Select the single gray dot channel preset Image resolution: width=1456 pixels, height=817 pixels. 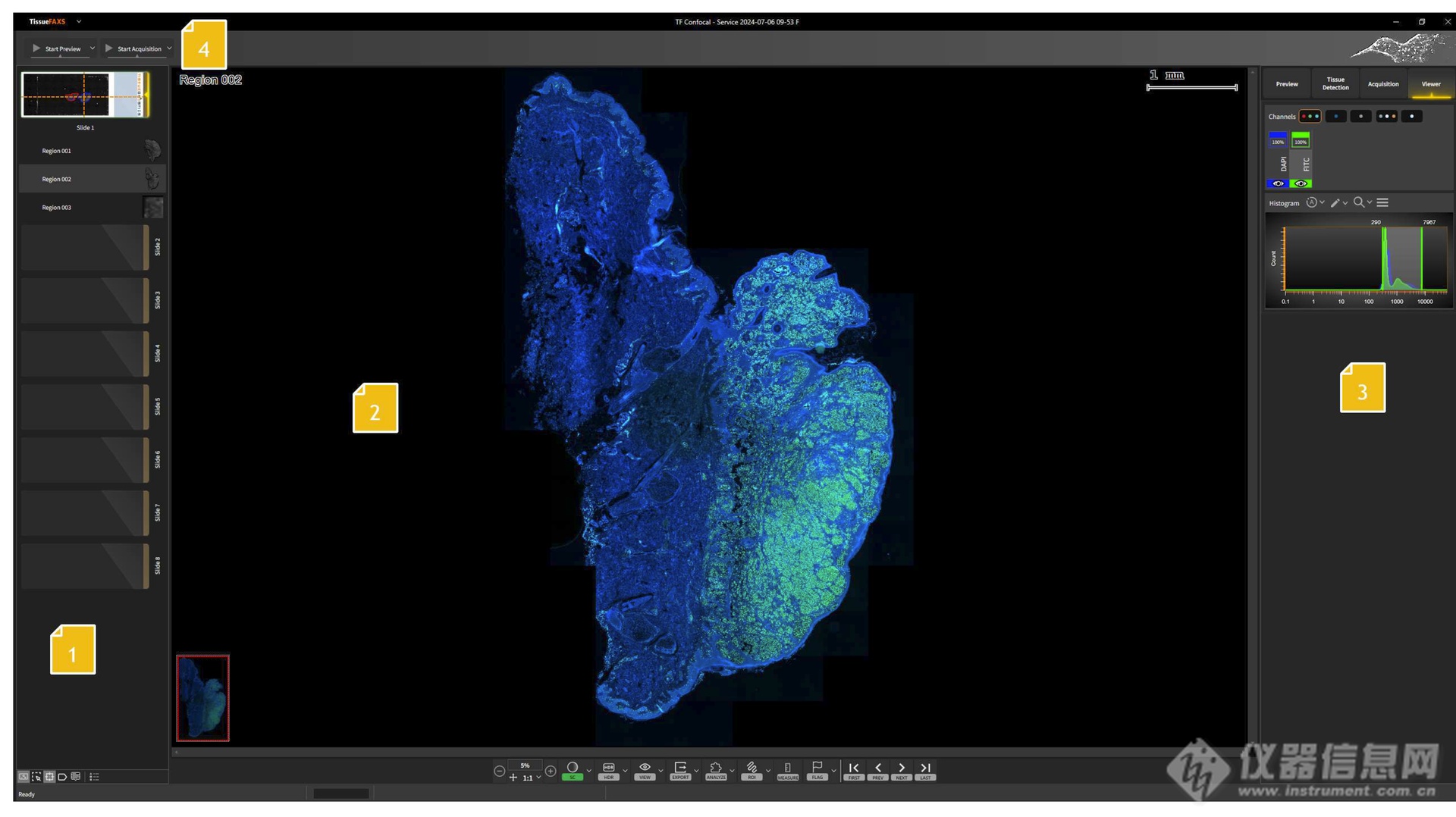click(1360, 116)
